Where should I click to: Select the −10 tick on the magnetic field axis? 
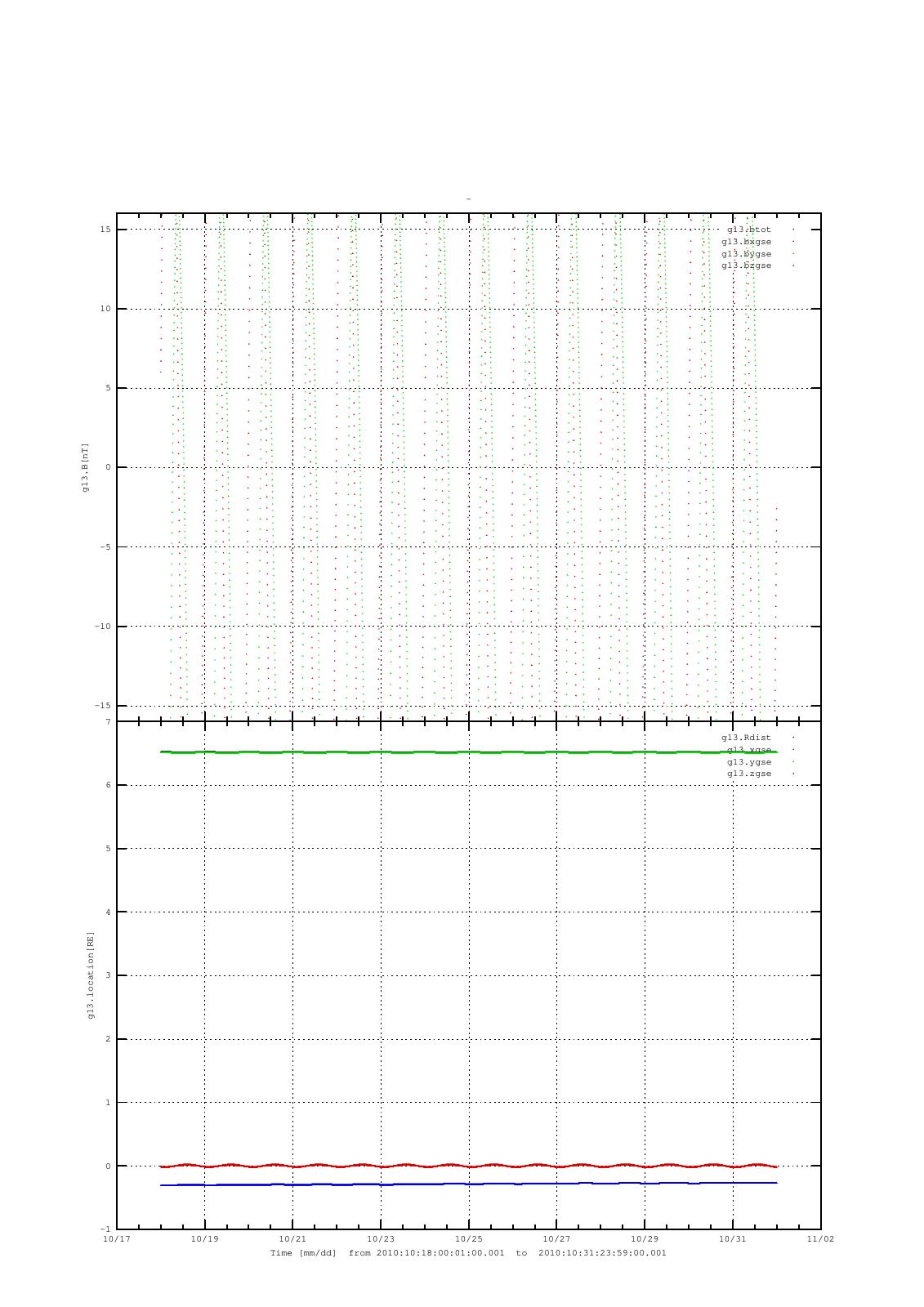[102, 627]
